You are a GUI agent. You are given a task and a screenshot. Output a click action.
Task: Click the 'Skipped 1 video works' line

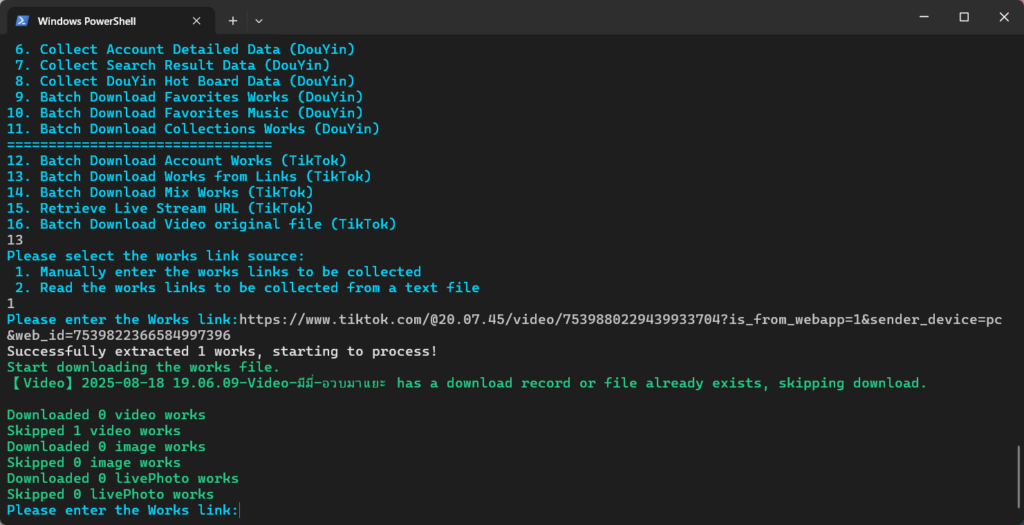tap(93, 431)
